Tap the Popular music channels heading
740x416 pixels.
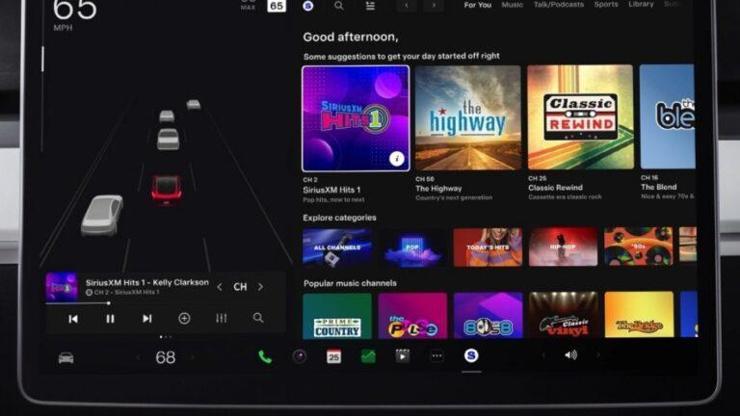point(350,283)
